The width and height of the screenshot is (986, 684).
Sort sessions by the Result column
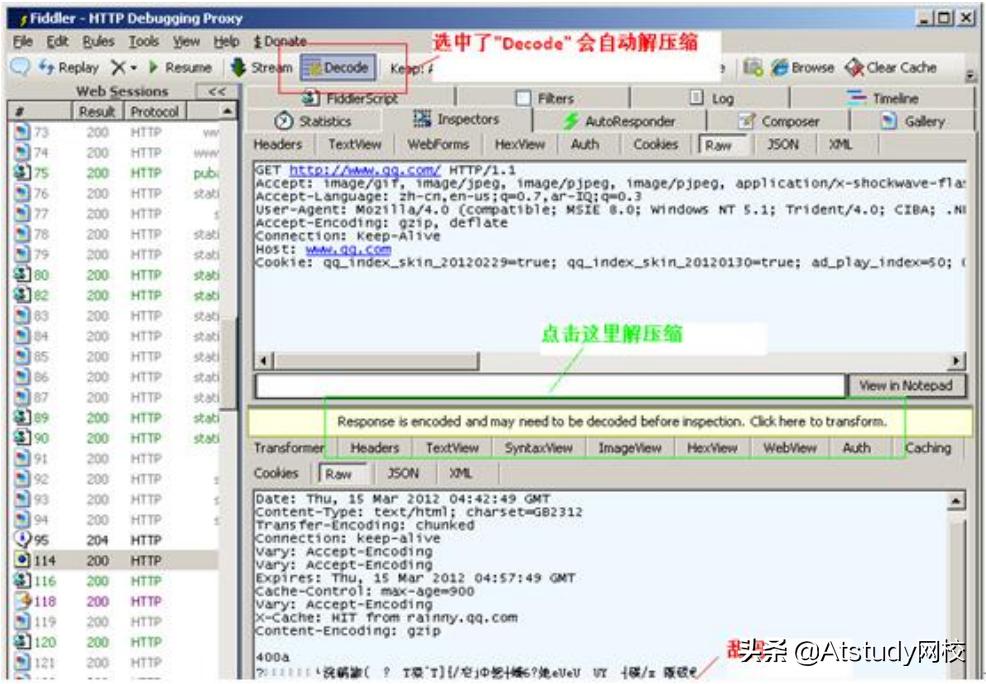point(97,112)
